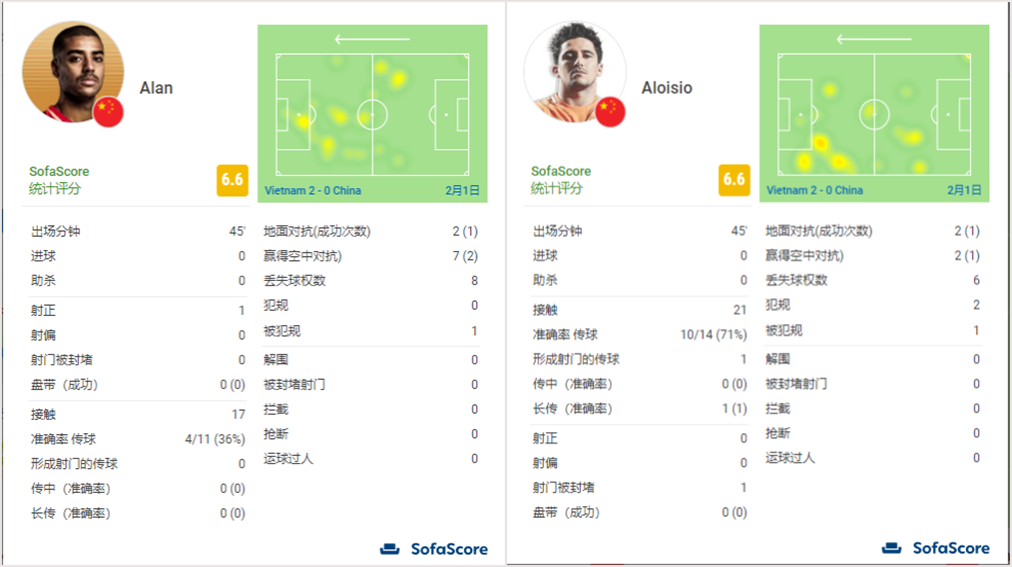This screenshot has height=567, width=1012.
Task: Click the Aloisio player name
Action: click(667, 88)
